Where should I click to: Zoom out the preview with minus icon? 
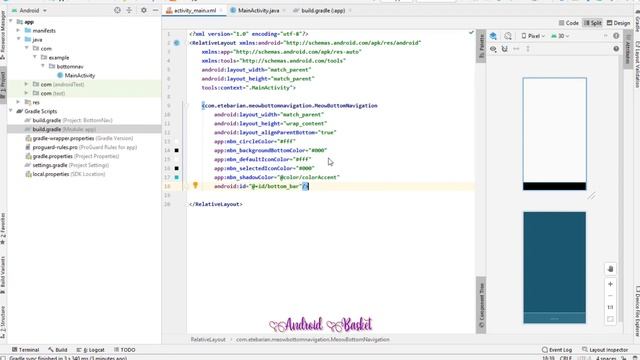click(x=610, y=296)
